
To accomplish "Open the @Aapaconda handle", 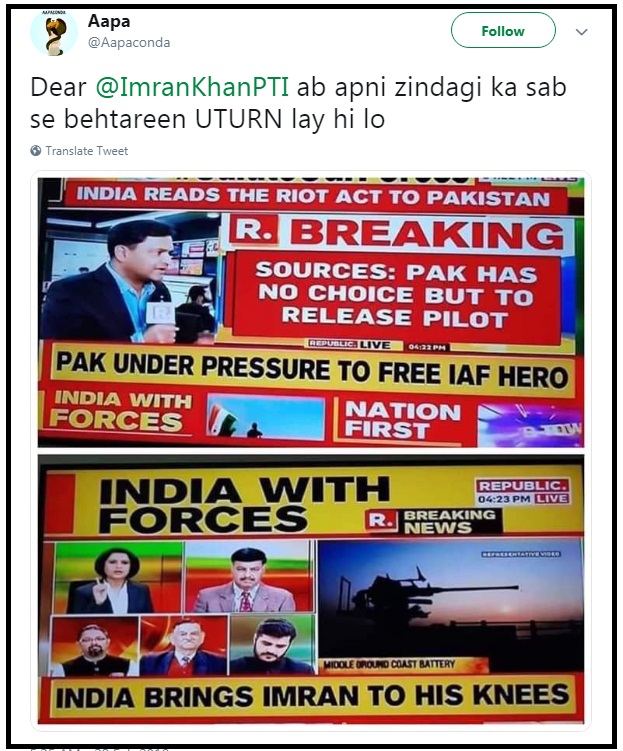I will (129, 43).
